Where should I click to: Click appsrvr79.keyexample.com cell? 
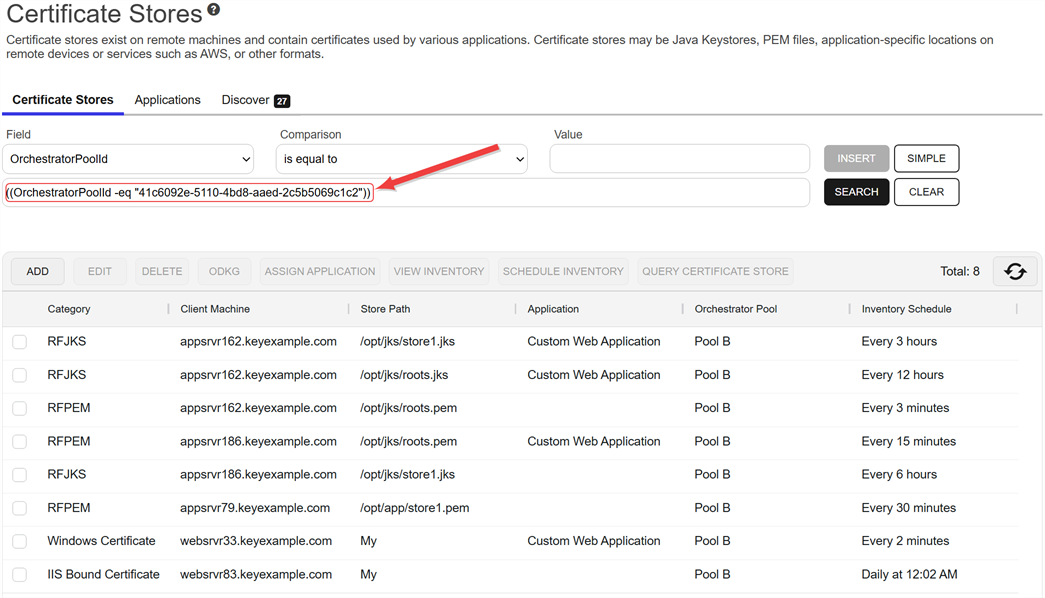pos(255,508)
